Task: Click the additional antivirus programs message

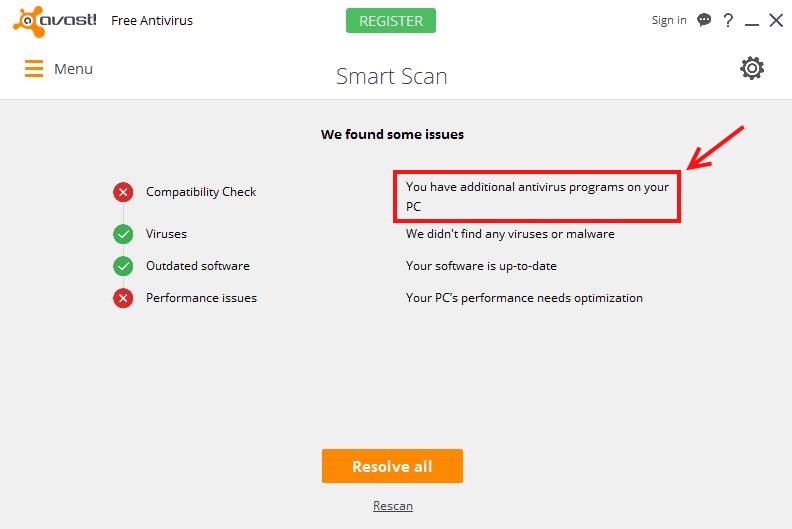Action: pos(537,197)
